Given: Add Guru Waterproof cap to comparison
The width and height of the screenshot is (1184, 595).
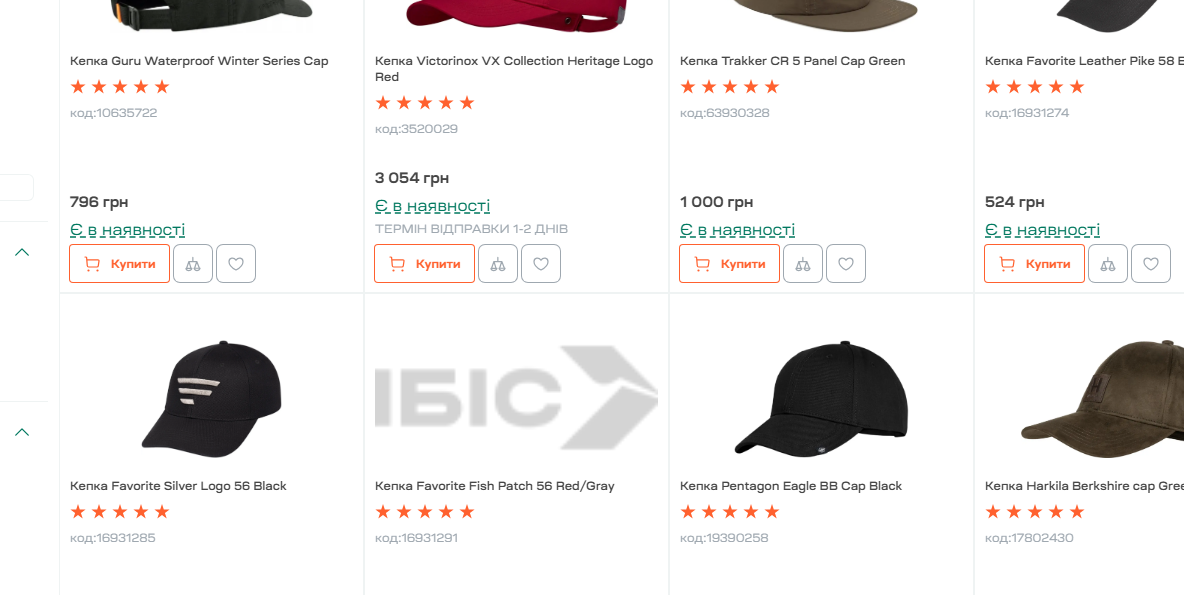Looking at the screenshot, I should coord(193,264).
